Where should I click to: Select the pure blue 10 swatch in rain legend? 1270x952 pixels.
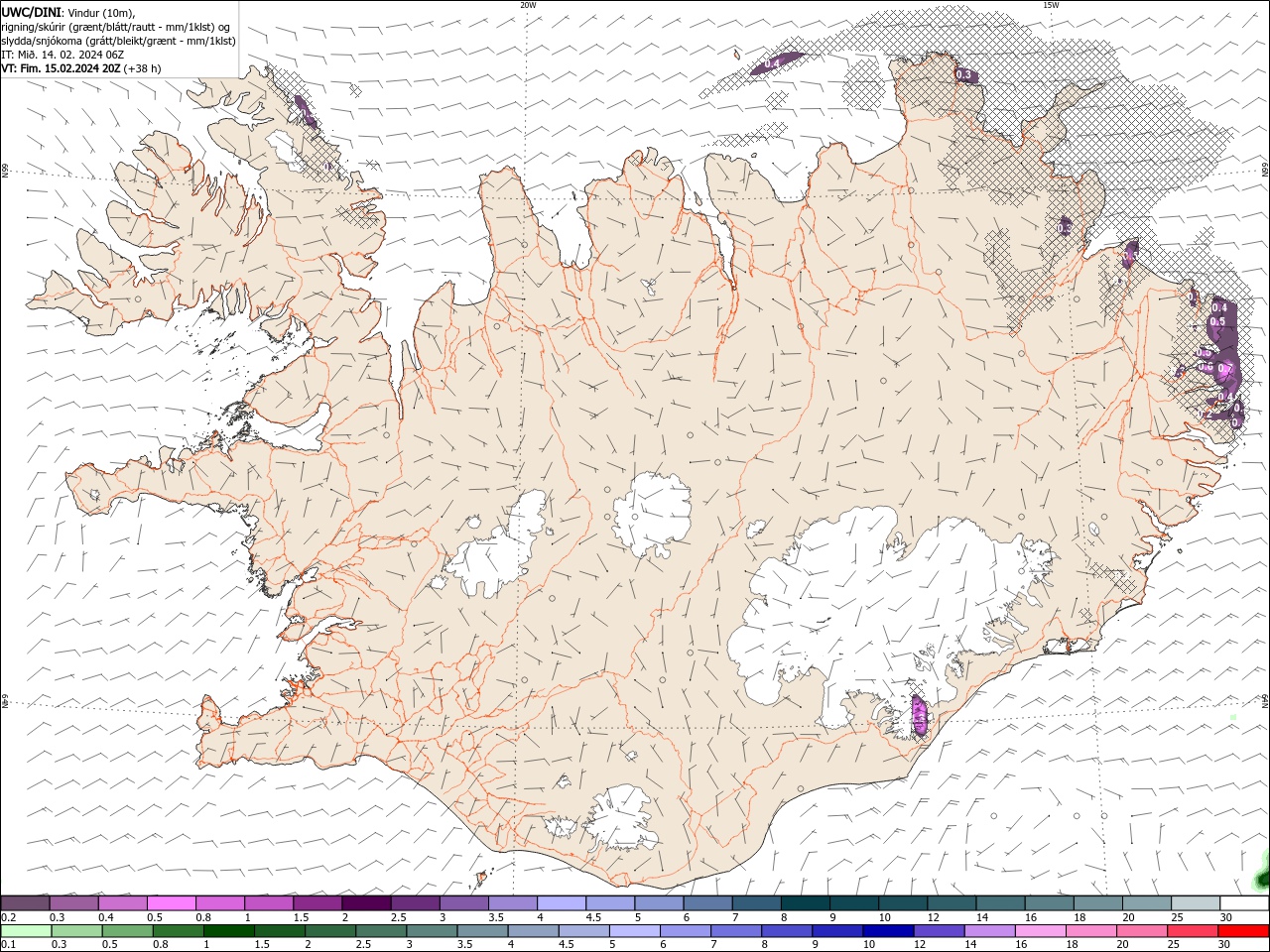point(887,931)
